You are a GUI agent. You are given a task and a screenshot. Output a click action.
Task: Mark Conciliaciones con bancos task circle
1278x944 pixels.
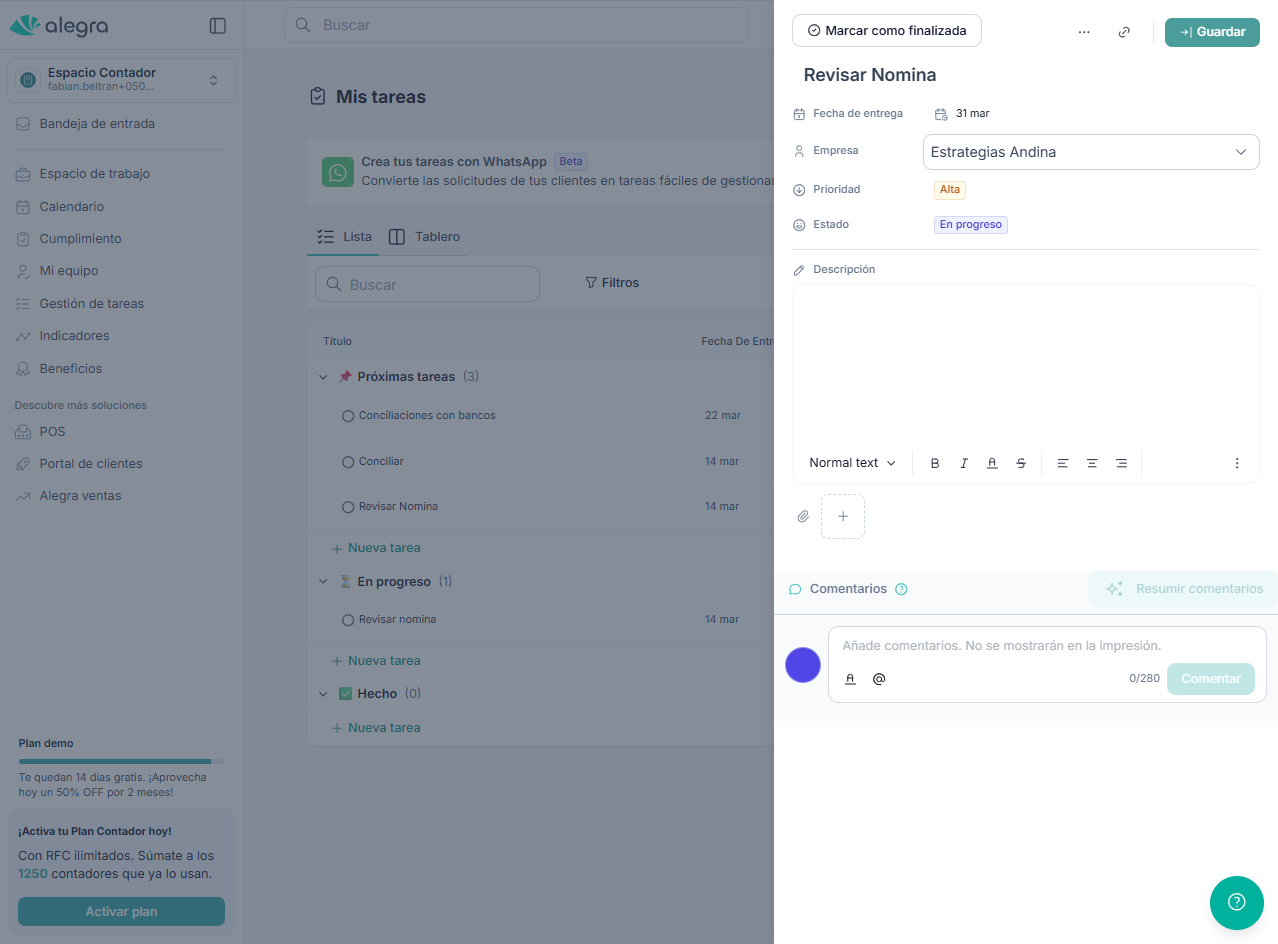(348, 416)
